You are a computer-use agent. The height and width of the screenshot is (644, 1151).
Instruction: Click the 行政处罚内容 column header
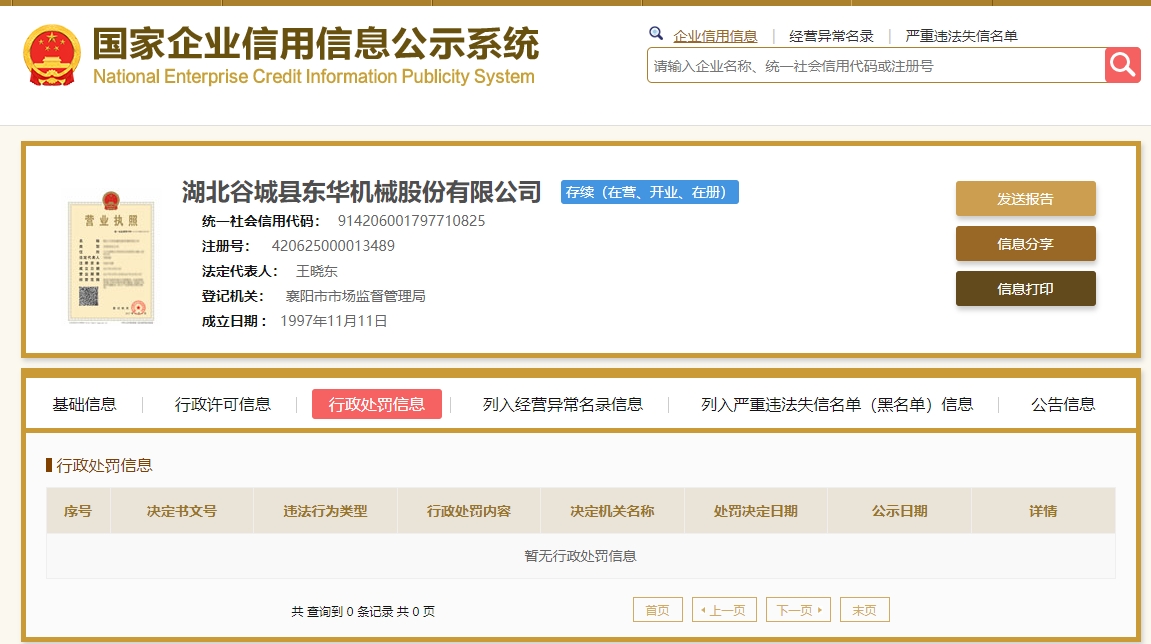tap(468, 510)
